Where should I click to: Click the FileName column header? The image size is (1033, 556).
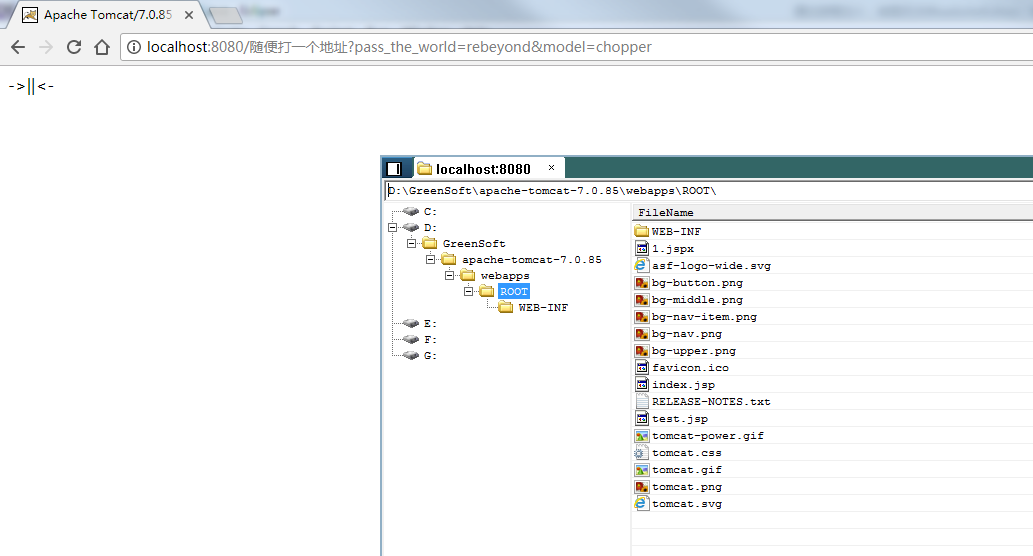pyautogui.click(x=832, y=212)
